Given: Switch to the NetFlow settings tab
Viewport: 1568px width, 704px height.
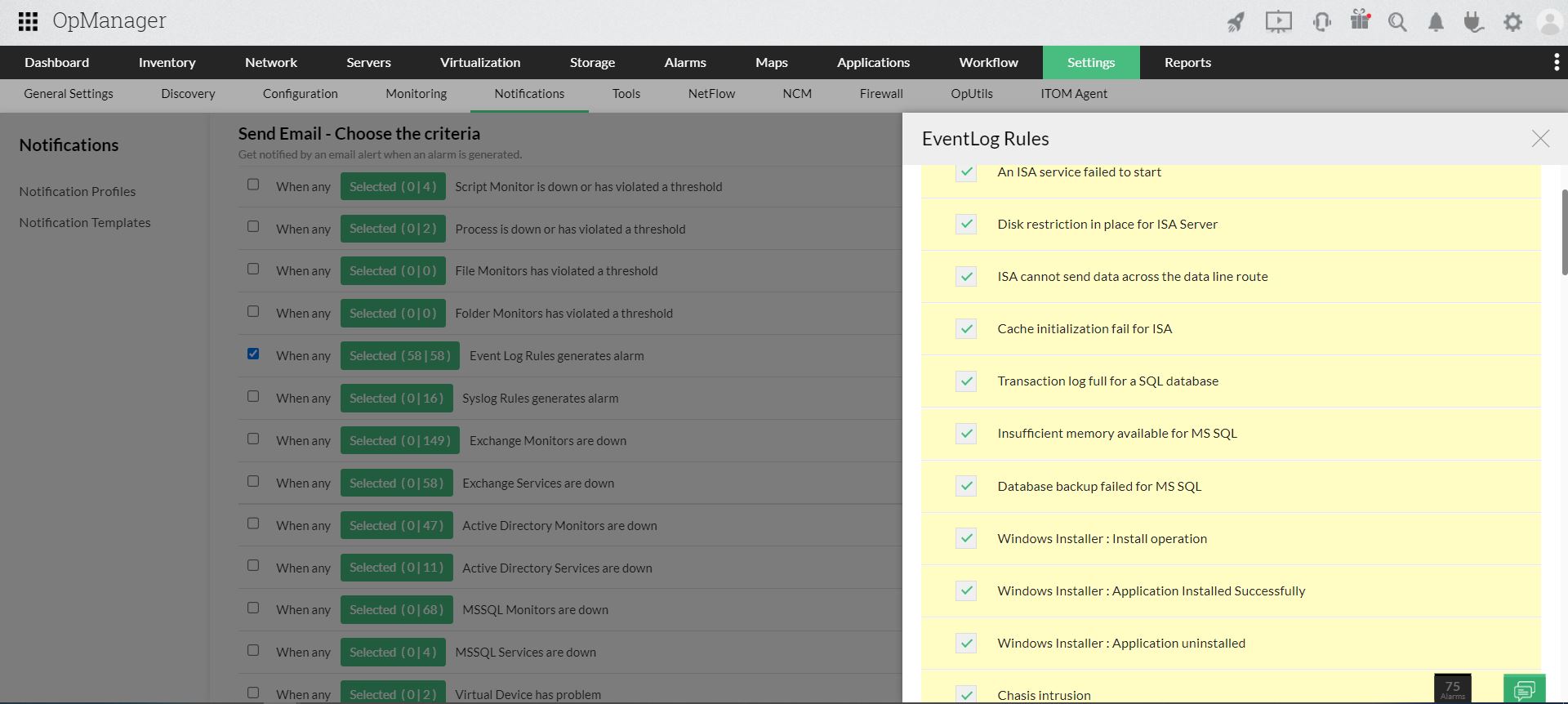Looking at the screenshot, I should click(x=711, y=94).
